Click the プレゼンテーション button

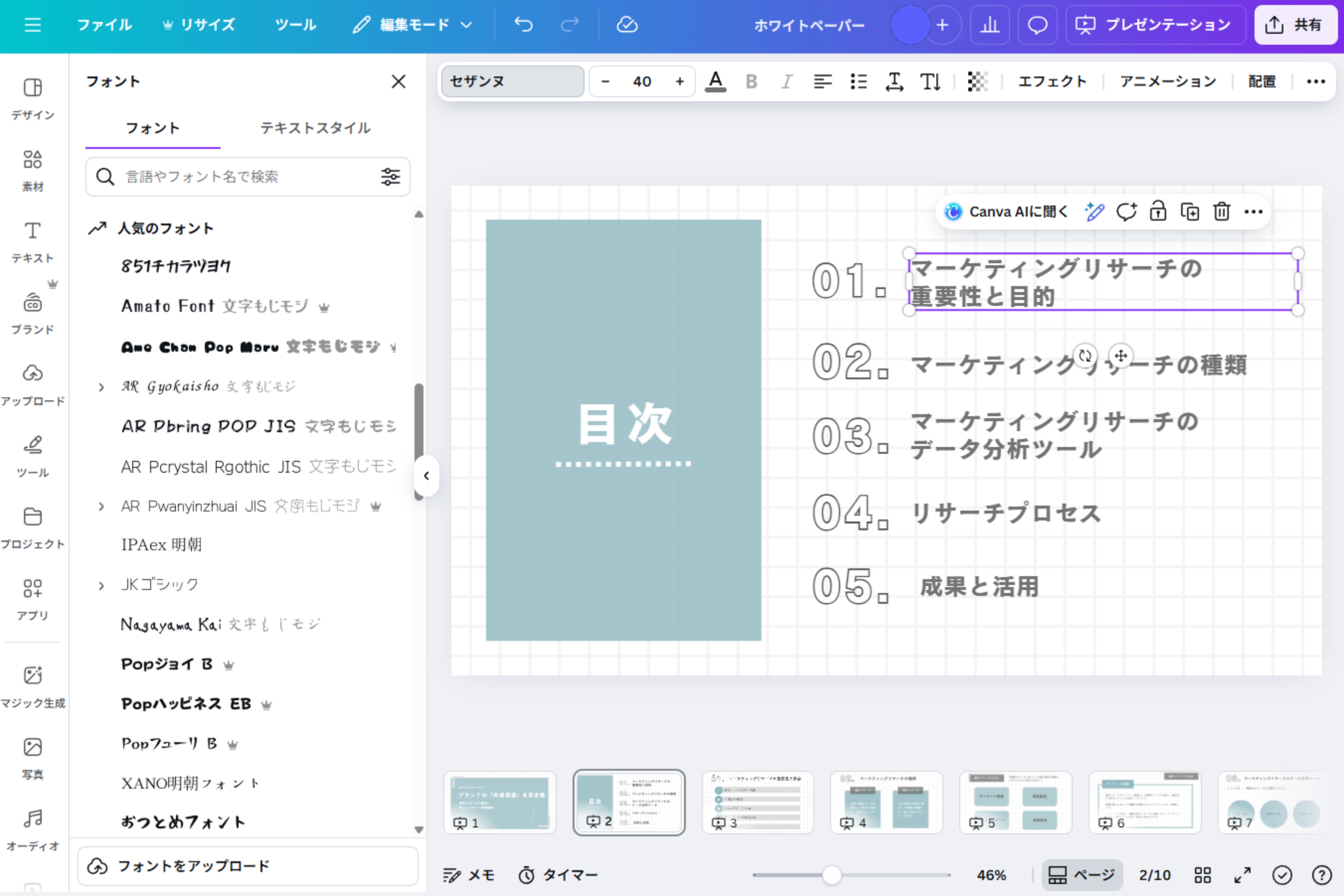[x=1155, y=25]
